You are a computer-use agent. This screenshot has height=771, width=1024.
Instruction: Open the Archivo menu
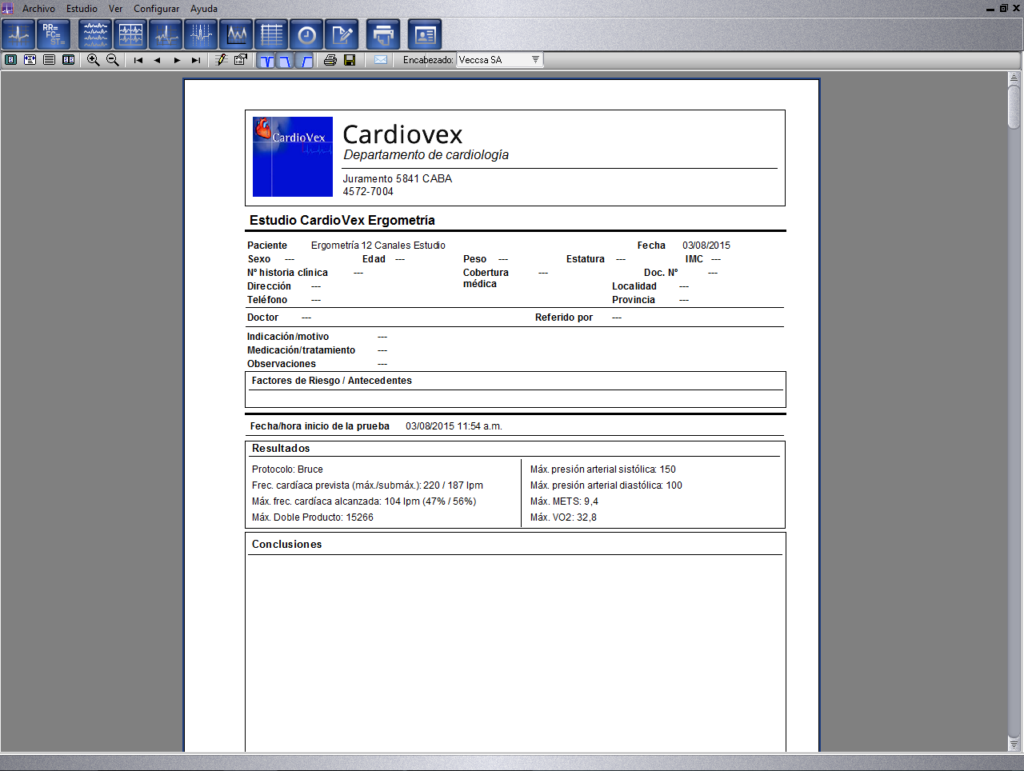pos(38,8)
